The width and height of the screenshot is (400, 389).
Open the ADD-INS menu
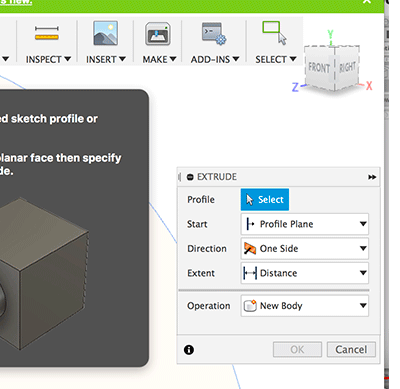215,59
